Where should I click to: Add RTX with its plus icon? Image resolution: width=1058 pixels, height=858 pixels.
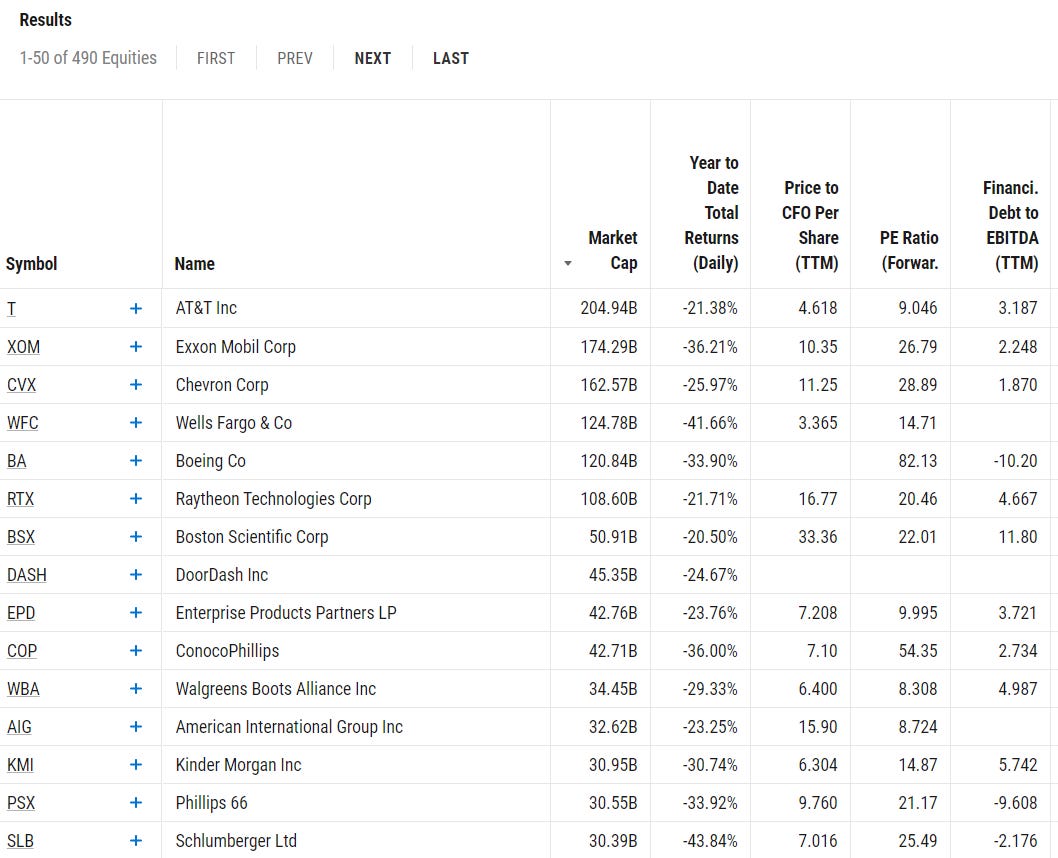(136, 498)
